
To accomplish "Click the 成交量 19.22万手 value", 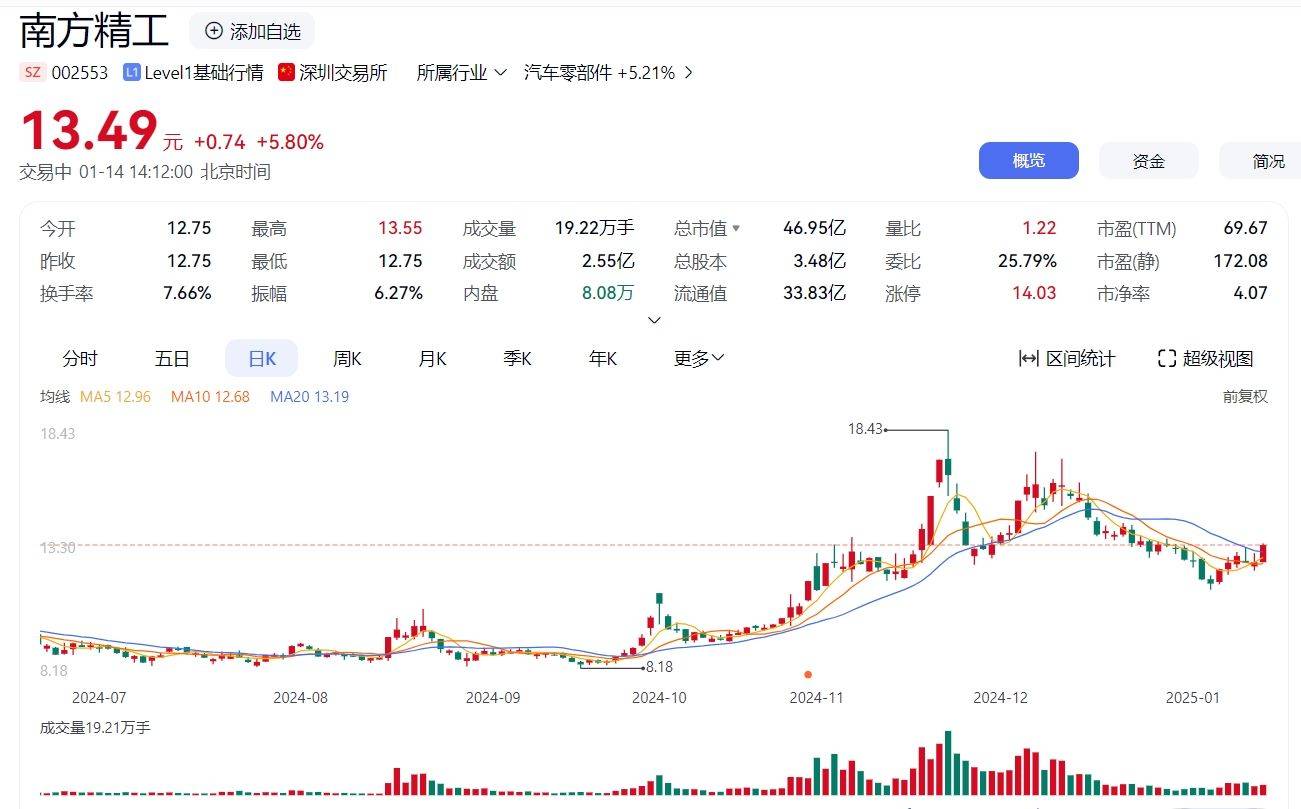I will click(594, 229).
